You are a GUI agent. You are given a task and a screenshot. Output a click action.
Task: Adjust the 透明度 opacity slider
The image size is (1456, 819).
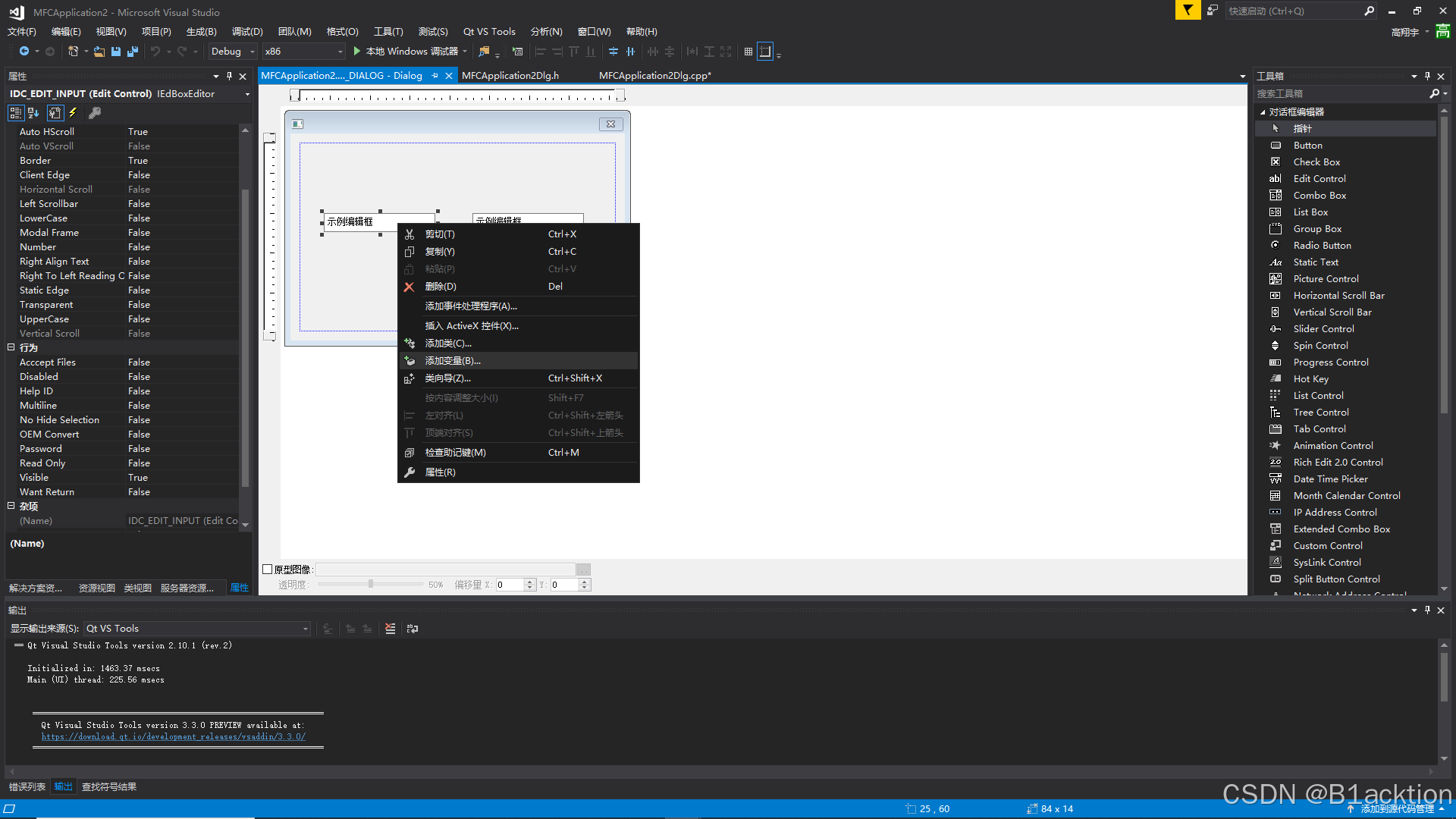pyautogui.click(x=370, y=584)
